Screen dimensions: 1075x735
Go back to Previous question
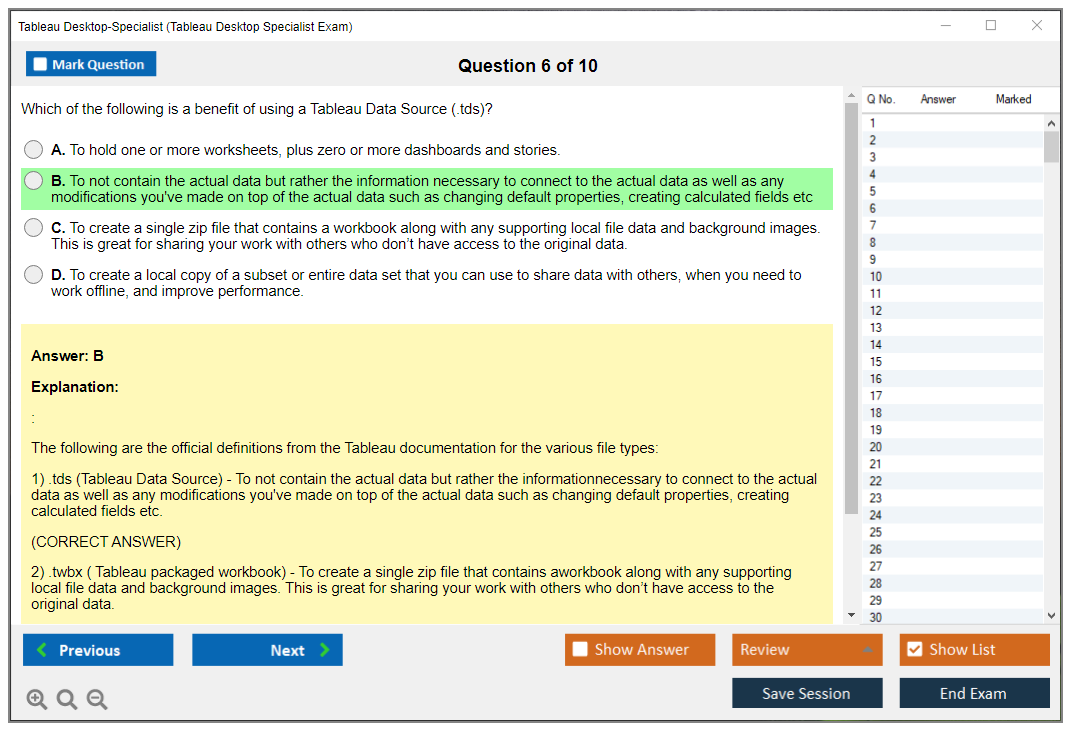98,650
